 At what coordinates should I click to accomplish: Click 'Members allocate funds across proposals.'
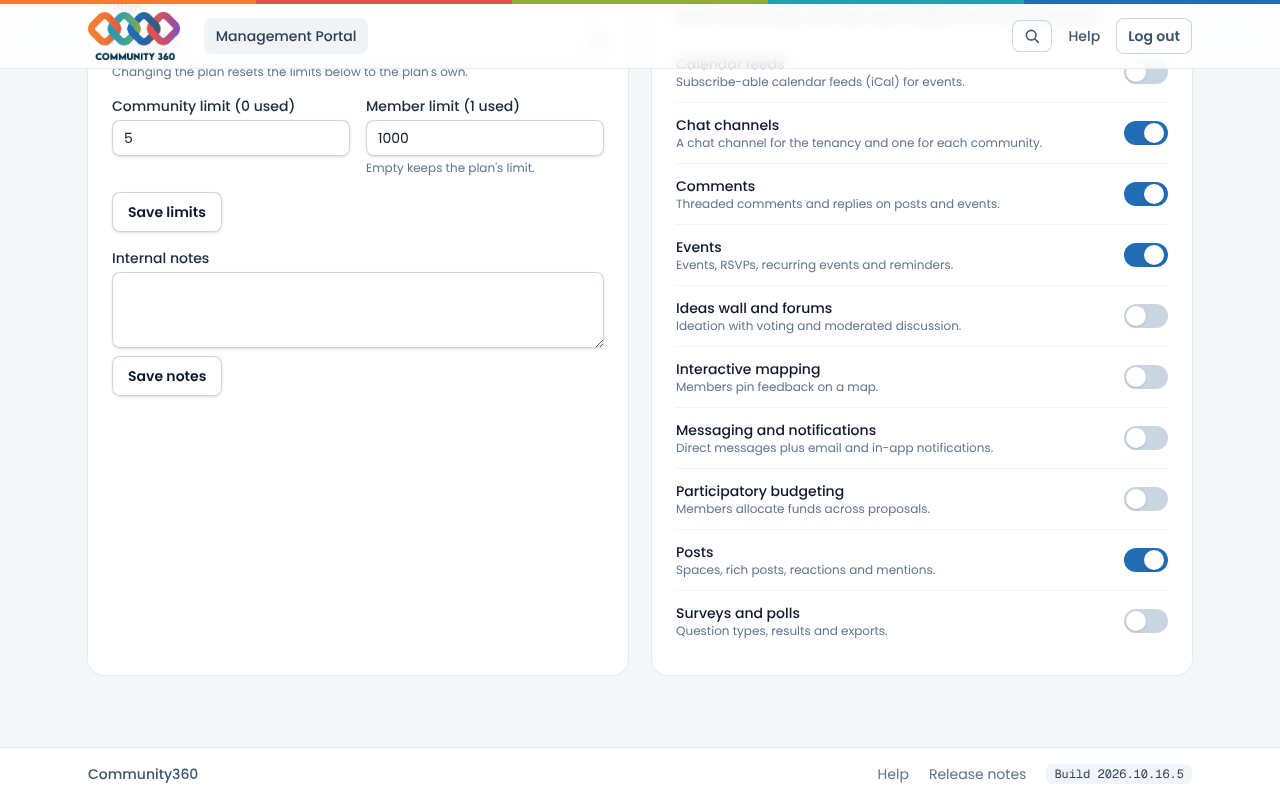[x=803, y=509]
